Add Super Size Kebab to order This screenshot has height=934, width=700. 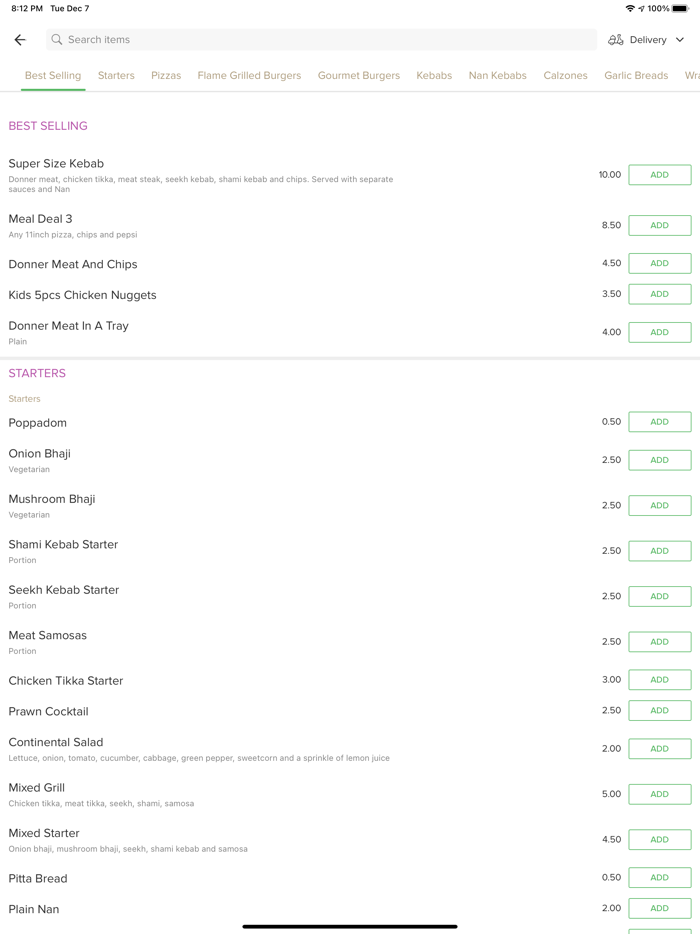[x=659, y=175]
